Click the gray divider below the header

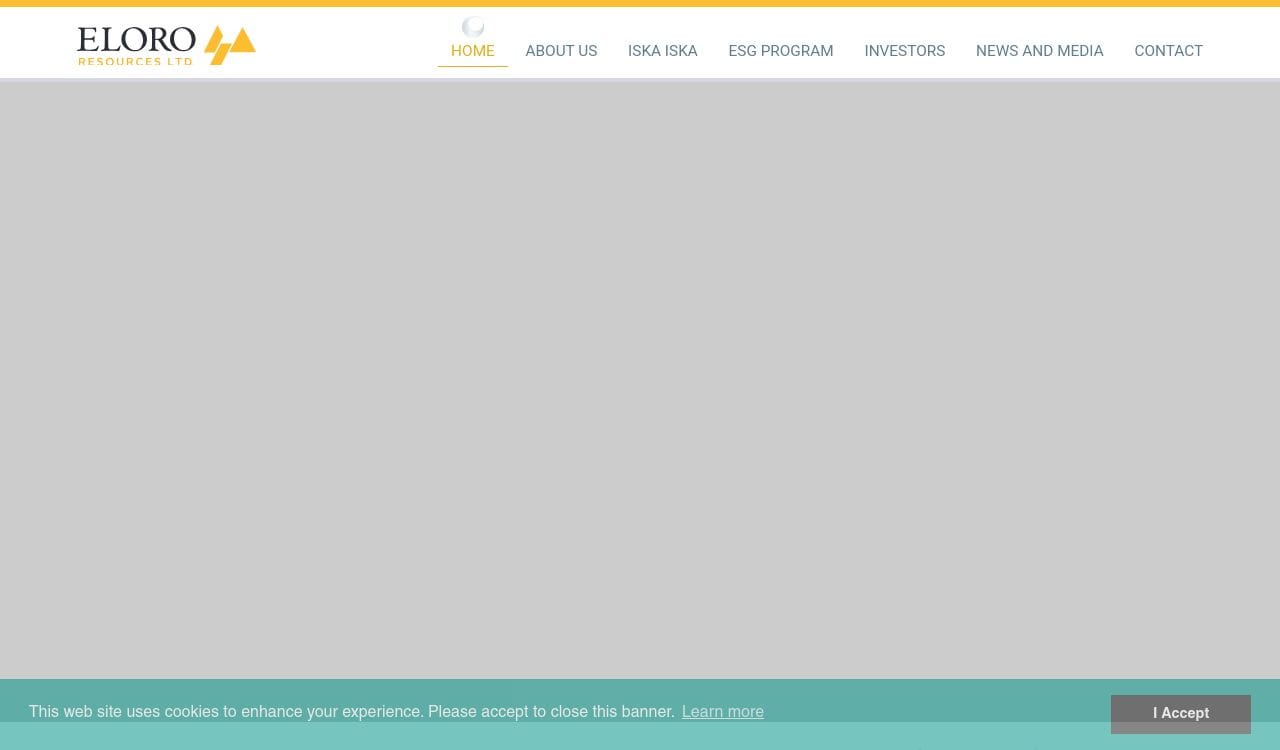click(640, 80)
